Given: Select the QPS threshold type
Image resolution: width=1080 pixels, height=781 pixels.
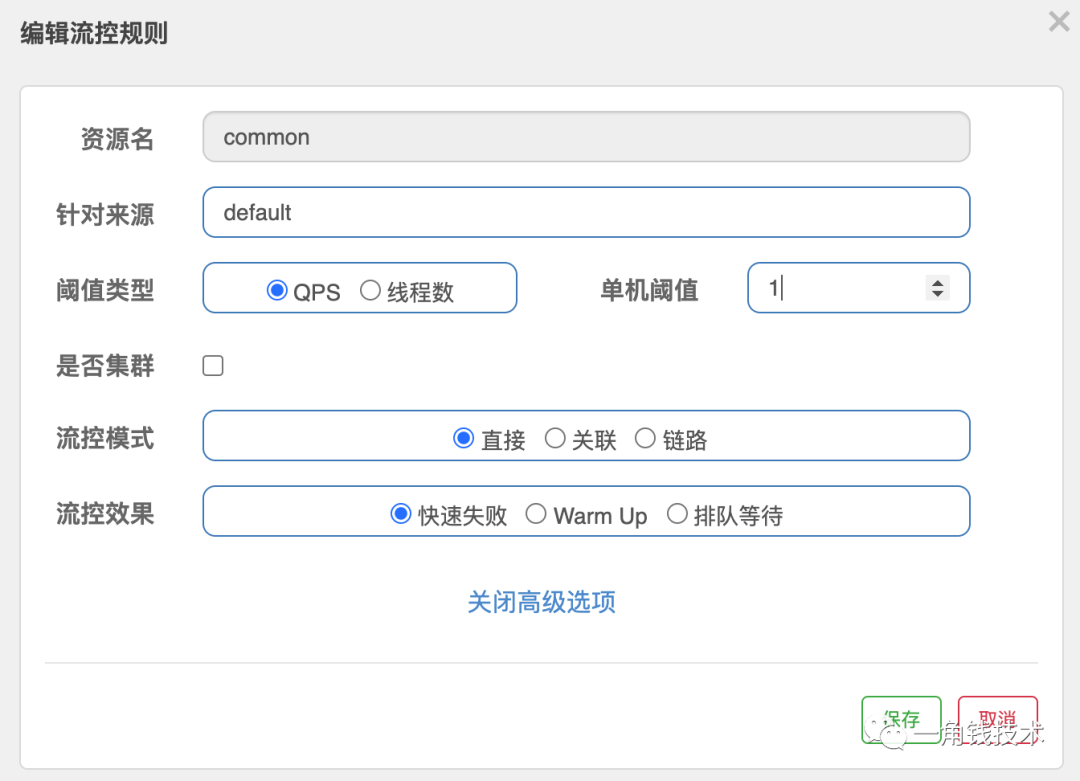Looking at the screenshot, I should click(277, 291).
